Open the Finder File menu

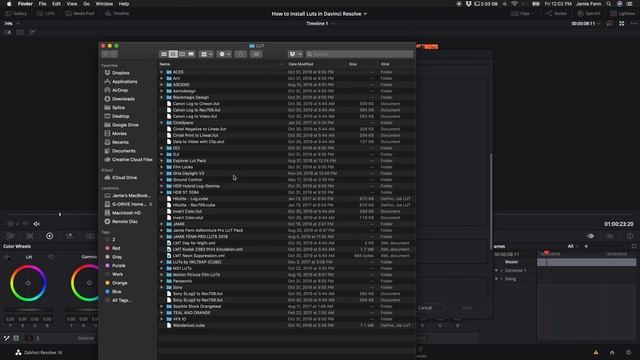[42, 4]
